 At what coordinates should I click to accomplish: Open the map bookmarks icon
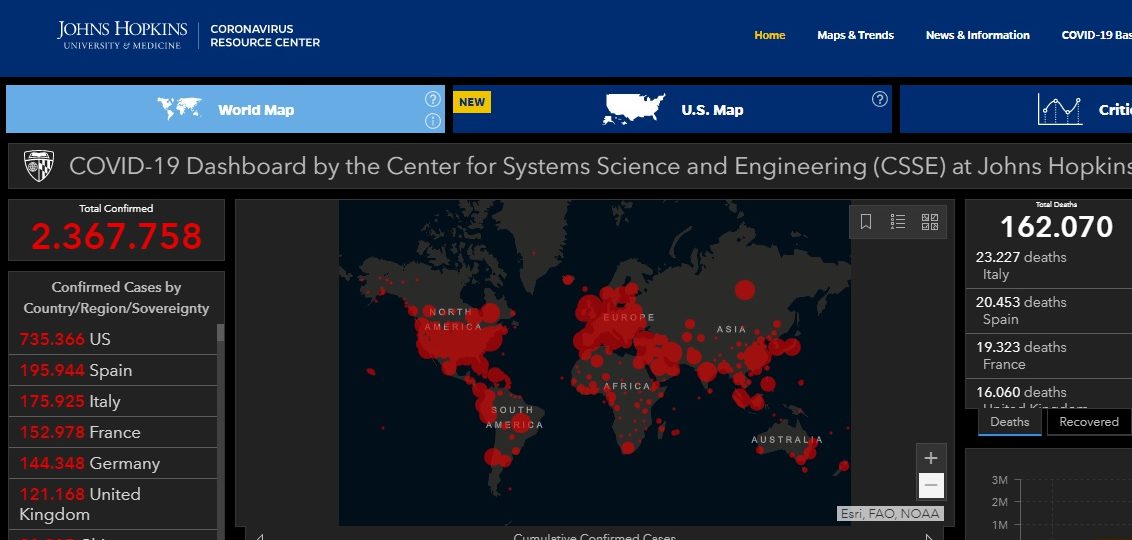click(866, 222)
